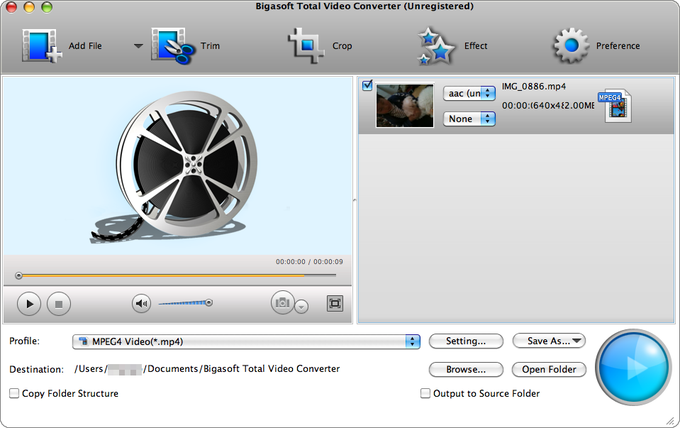Click the seek bar start handle
Image resolution: width=680 pixels, height=428 pixels.
(x=19, y=275)
